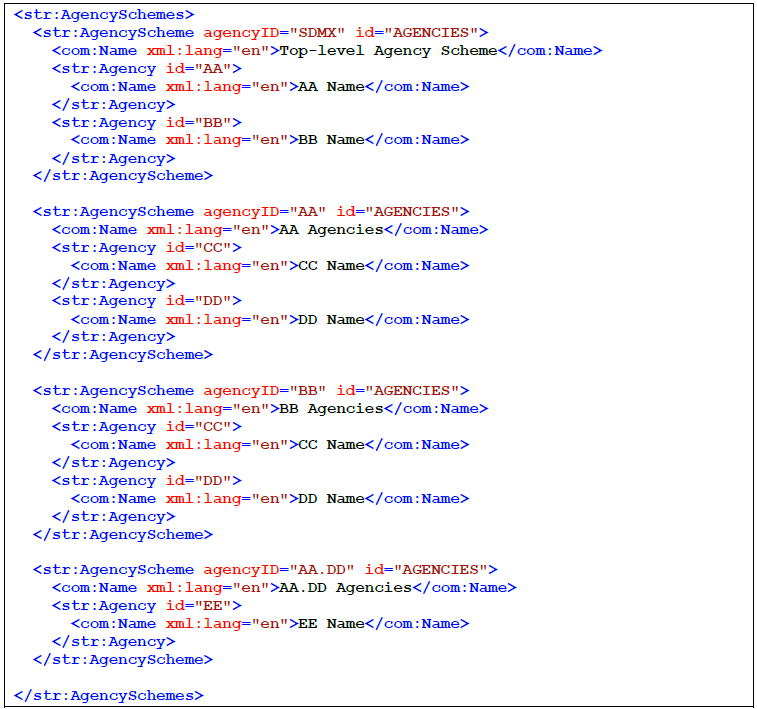757x709 pixels.
Task: Click the agencyID="AA" attribute of the second scheme
Action: (265, 212)
